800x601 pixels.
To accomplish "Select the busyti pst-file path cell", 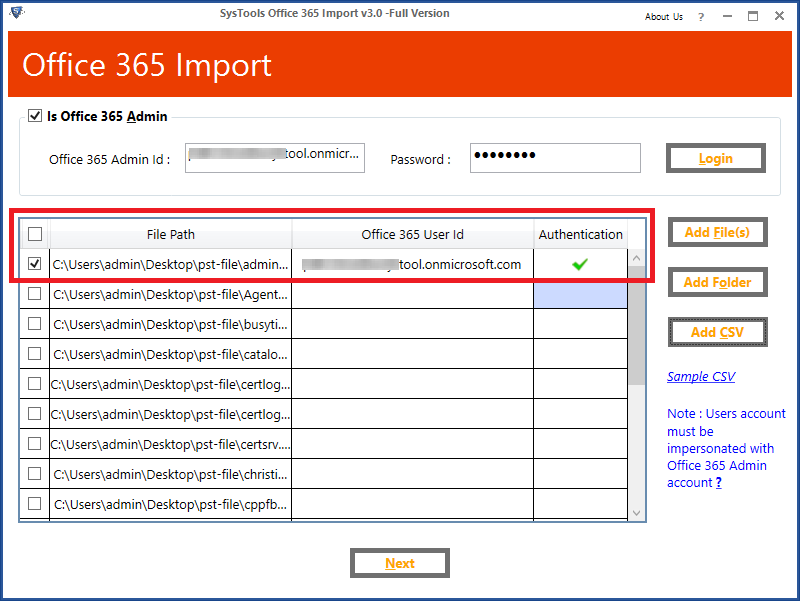I will pyautogui.click(x=170, y=324).
